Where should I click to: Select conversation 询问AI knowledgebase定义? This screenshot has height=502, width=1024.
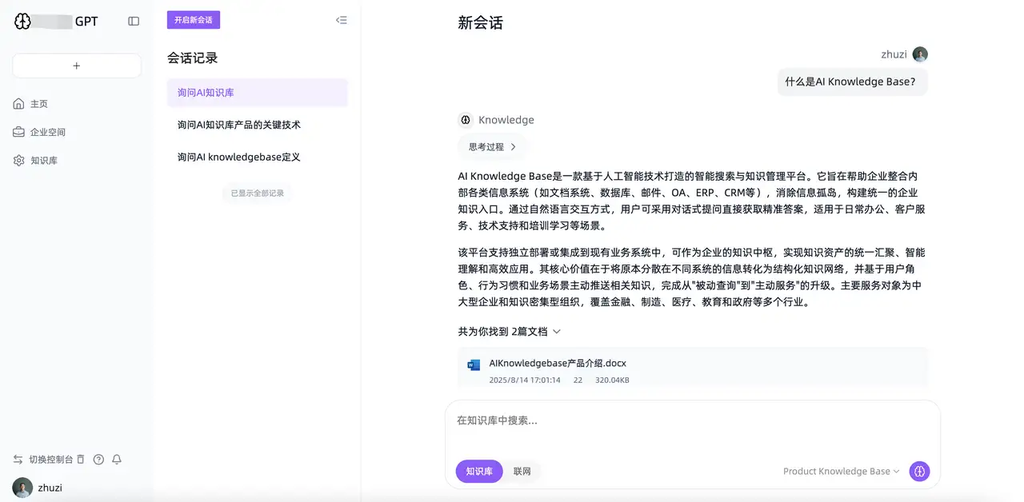pos(257,157)
